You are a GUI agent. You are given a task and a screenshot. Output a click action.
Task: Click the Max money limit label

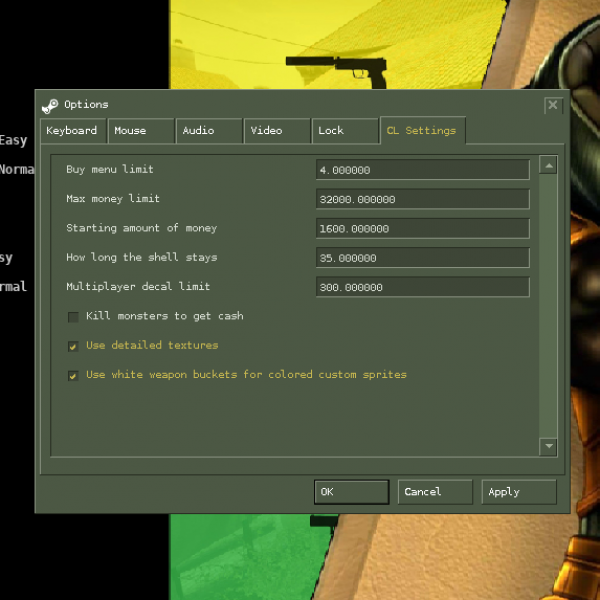coord(113,199)
